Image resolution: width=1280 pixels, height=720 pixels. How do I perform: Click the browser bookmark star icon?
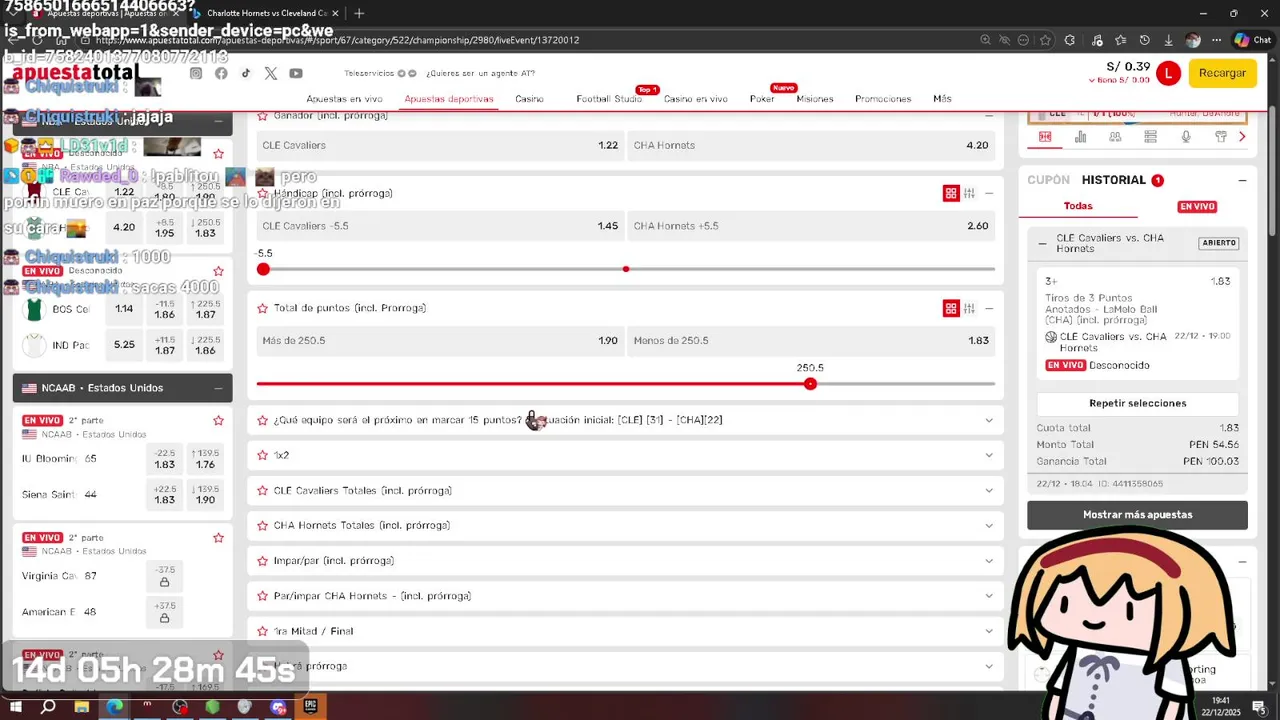click(x=1045, y=40)
